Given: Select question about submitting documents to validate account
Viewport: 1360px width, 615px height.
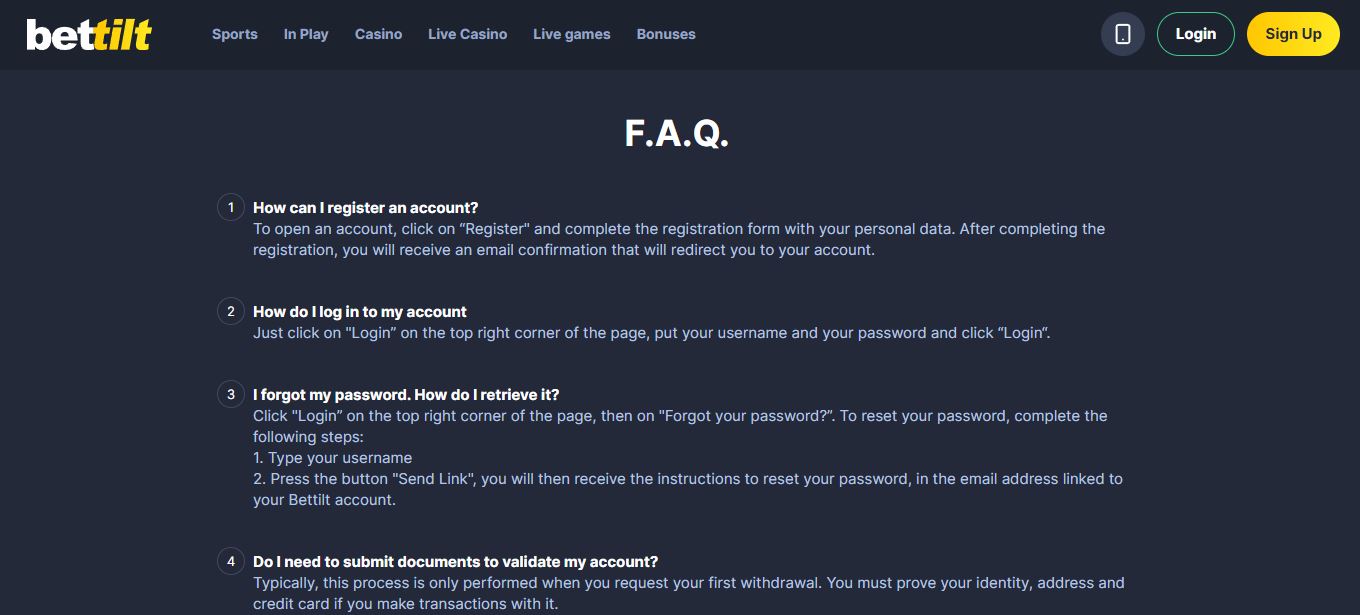Looking at the screenshot, I should point(455,562).
